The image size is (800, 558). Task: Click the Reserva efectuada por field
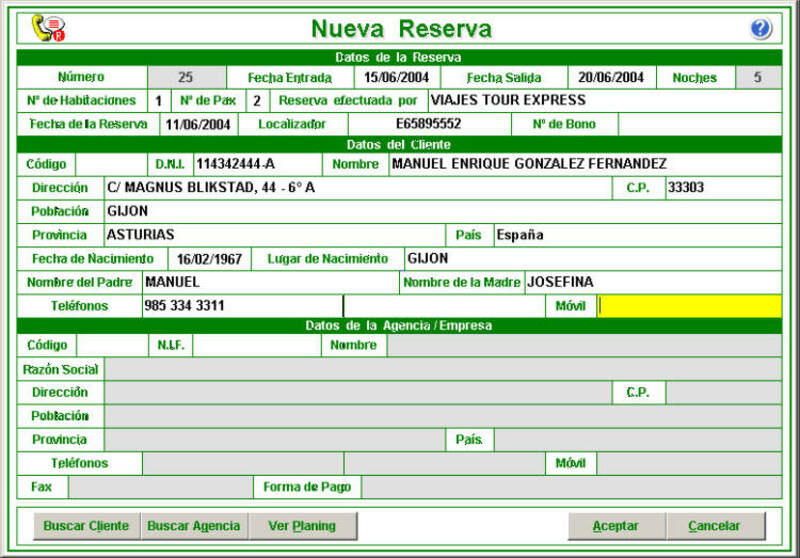603,101
